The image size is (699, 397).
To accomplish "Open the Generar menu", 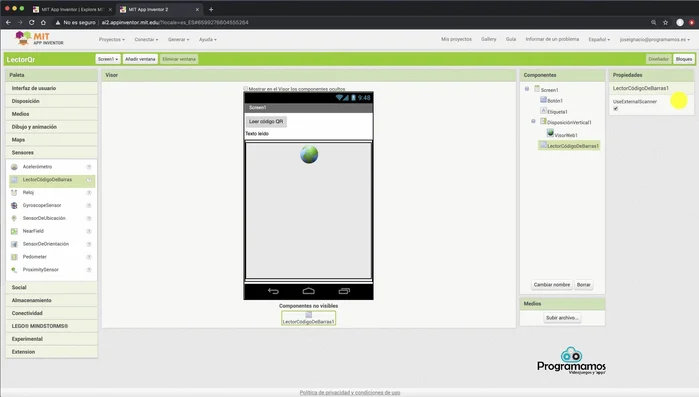I will point(178,40).
